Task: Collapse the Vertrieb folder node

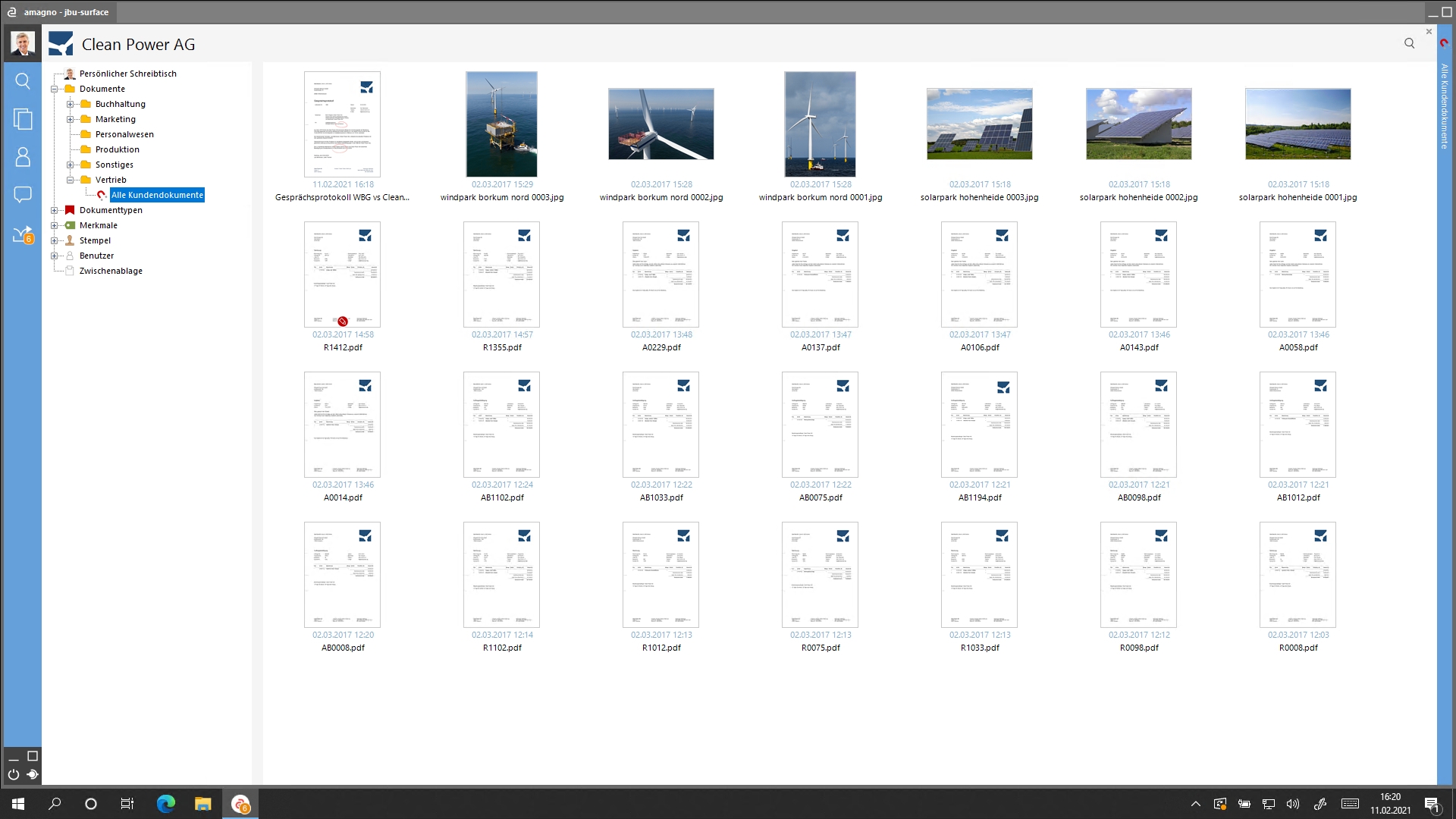Action: 70,180
